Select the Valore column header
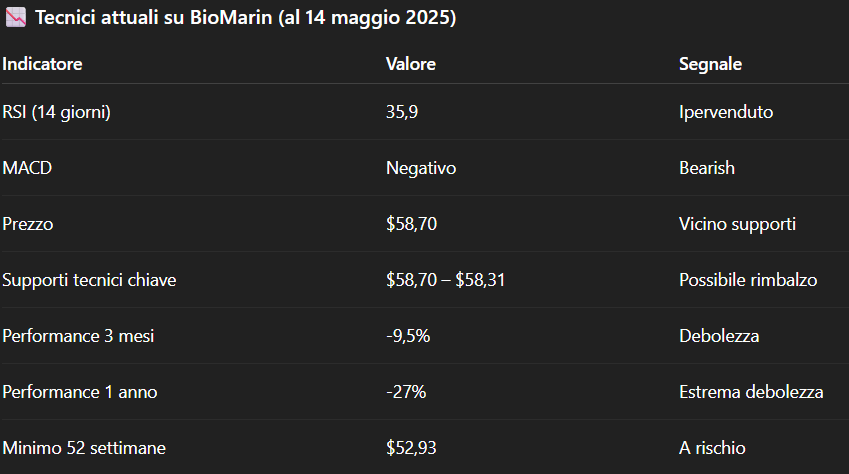849x474 pixels. [411, 64]
